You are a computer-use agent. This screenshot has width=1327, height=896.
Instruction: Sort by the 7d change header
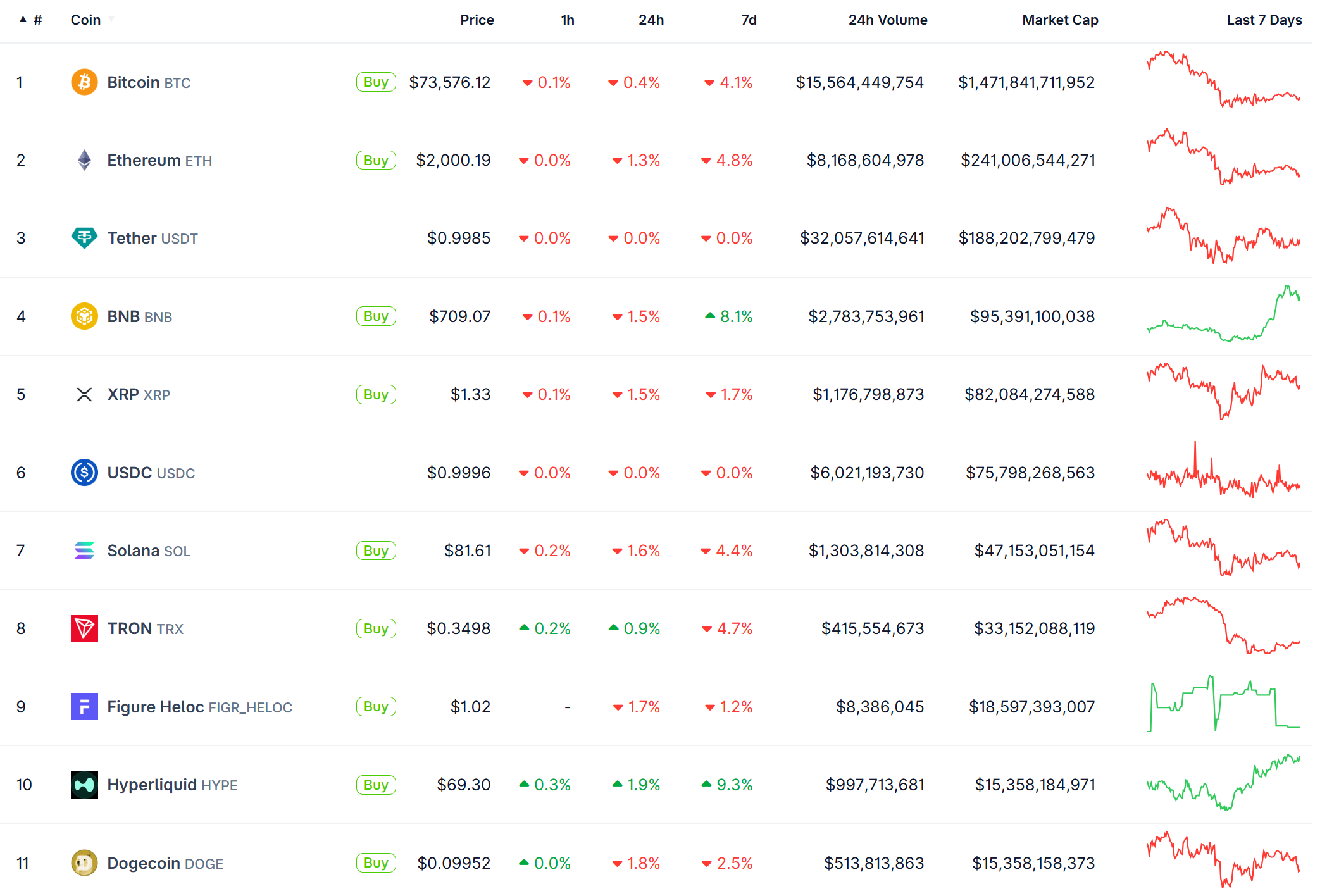[x=749, y=20]
